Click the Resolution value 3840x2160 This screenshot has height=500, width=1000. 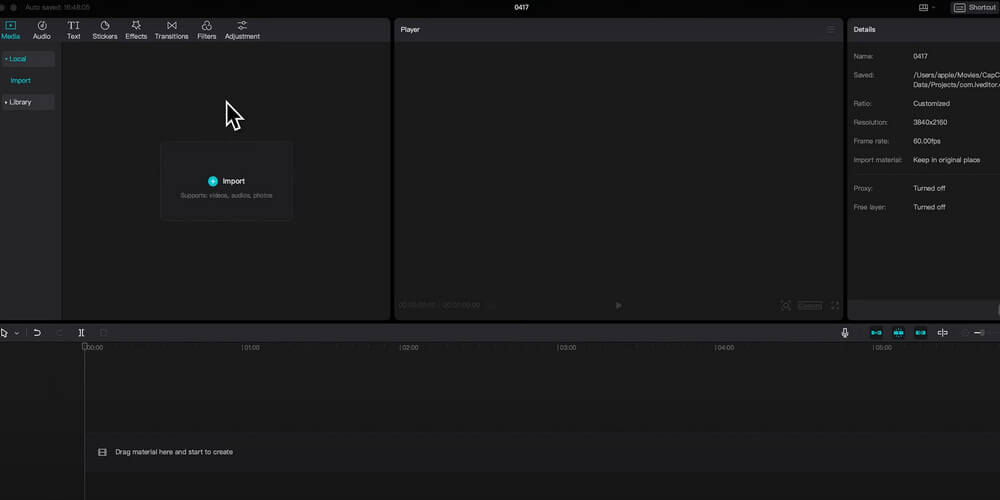tap(930, 122)
